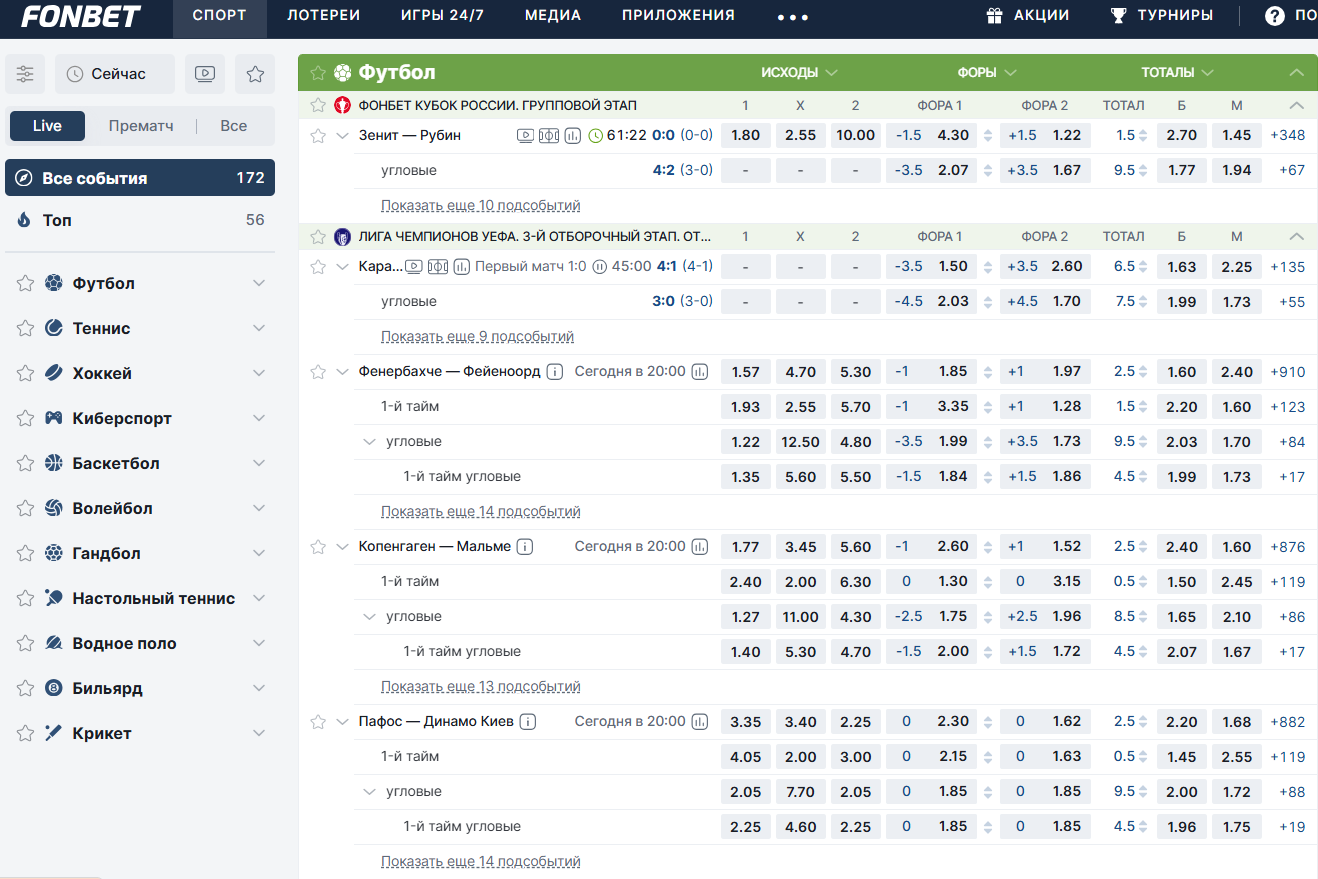Open the statistics icon for Кара... match
This screenshot has height=879, width=1318.
pyautogui.click(x=461, y=267)
